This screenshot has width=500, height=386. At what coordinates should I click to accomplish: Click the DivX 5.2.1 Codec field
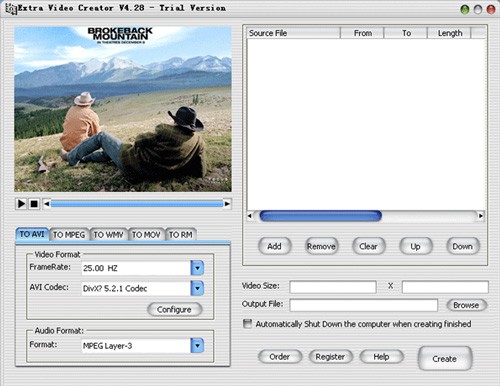[136, 288]
